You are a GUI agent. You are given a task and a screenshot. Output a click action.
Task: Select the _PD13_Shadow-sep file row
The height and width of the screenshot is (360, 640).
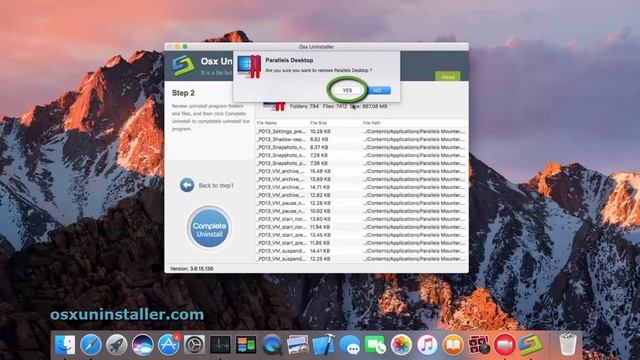[x=362, y=139]
